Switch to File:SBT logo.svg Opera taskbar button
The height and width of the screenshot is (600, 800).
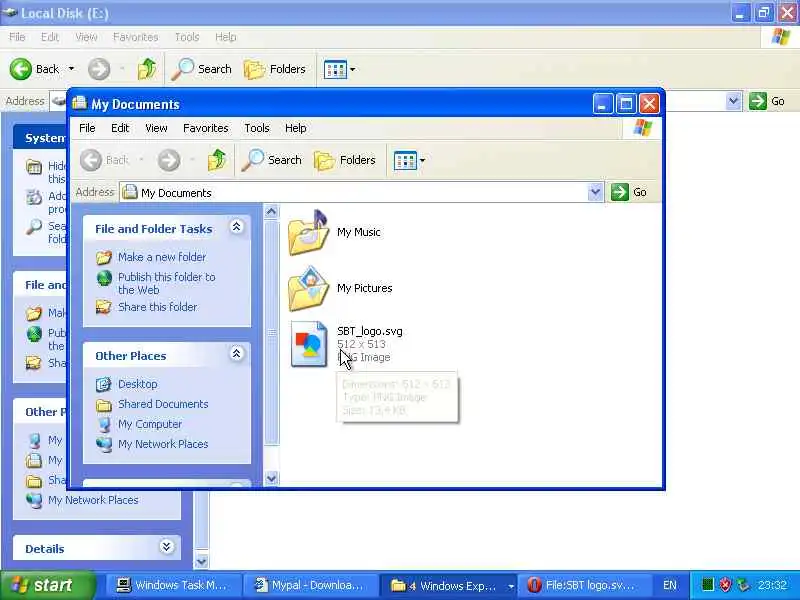(x=585, y=585)
